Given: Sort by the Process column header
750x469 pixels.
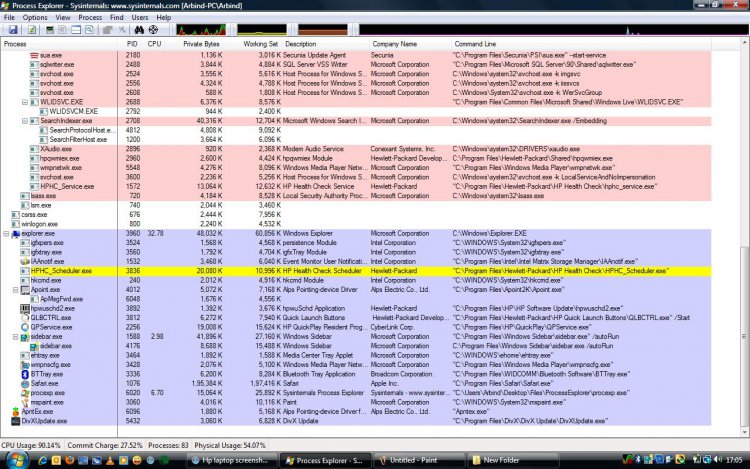Looking at the screenshot, I should click(59, 44).
